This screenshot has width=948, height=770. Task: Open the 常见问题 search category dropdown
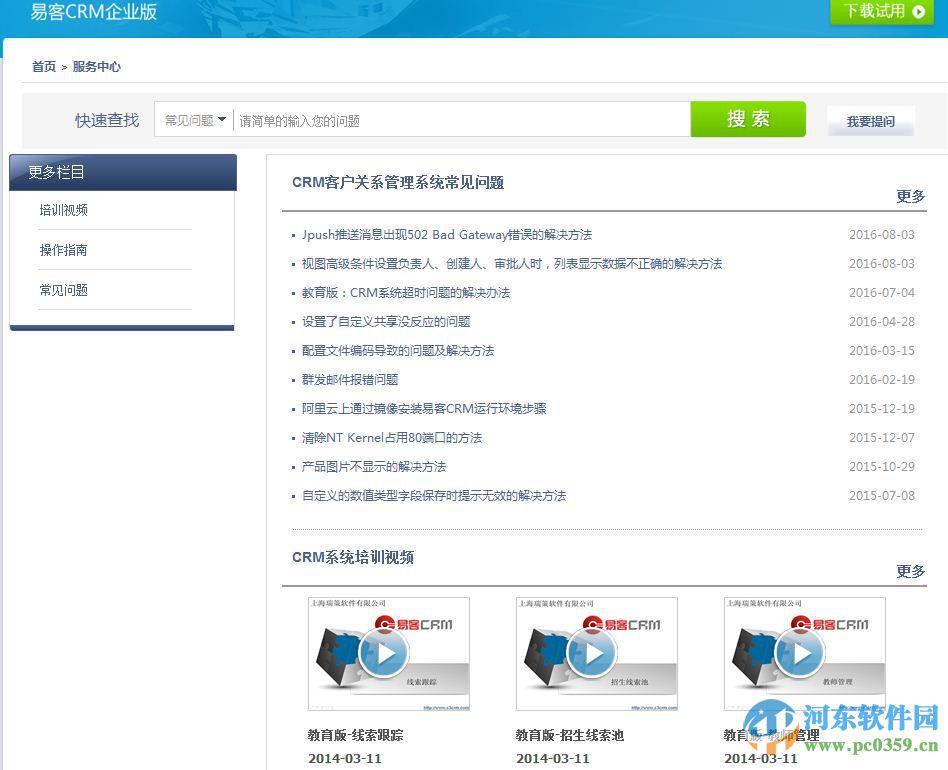193,119
